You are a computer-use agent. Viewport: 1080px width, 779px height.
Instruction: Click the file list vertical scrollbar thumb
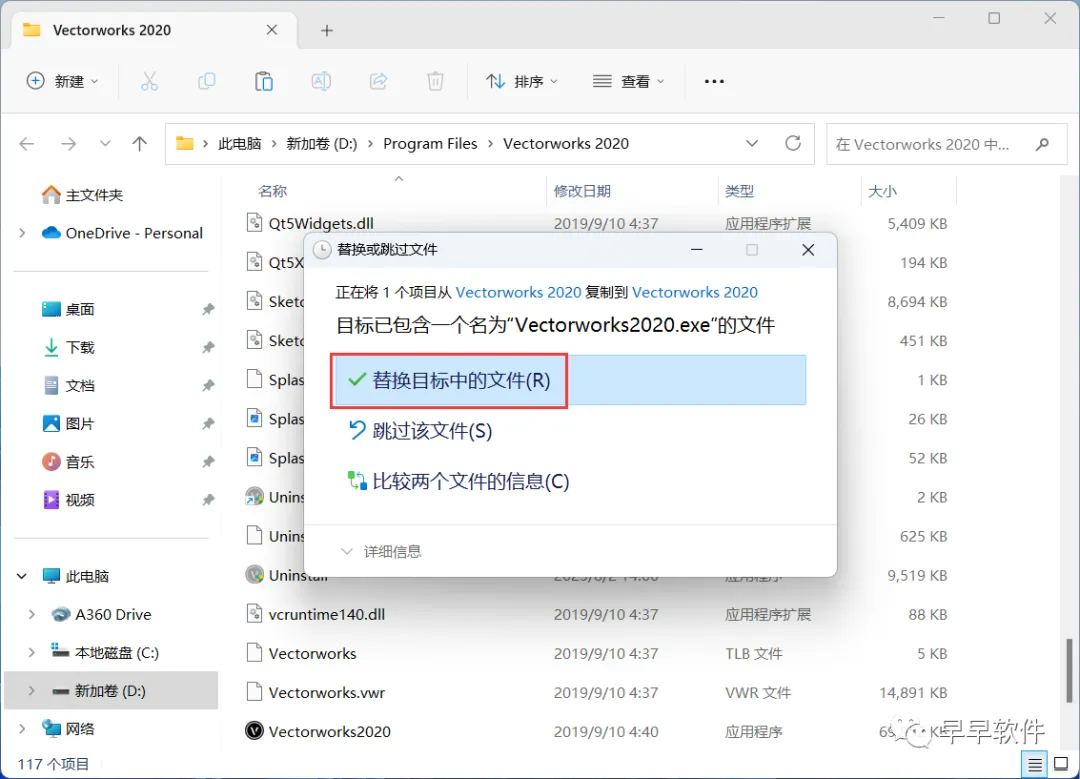coord(1069,671)
